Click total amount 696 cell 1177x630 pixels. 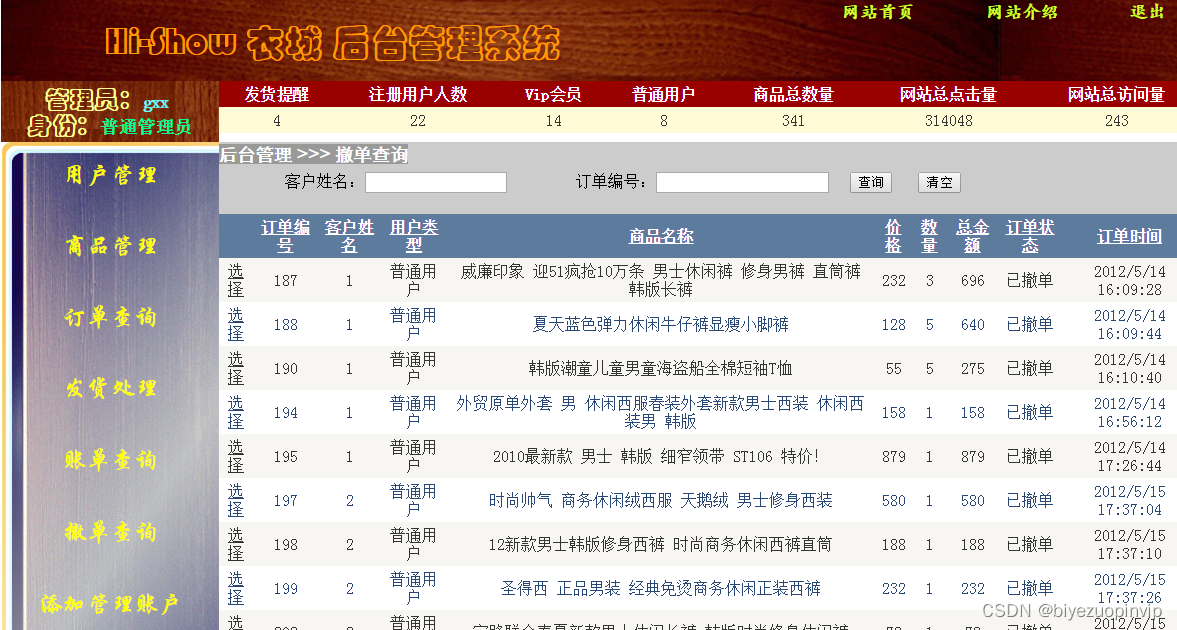click(x=972, y=280)
